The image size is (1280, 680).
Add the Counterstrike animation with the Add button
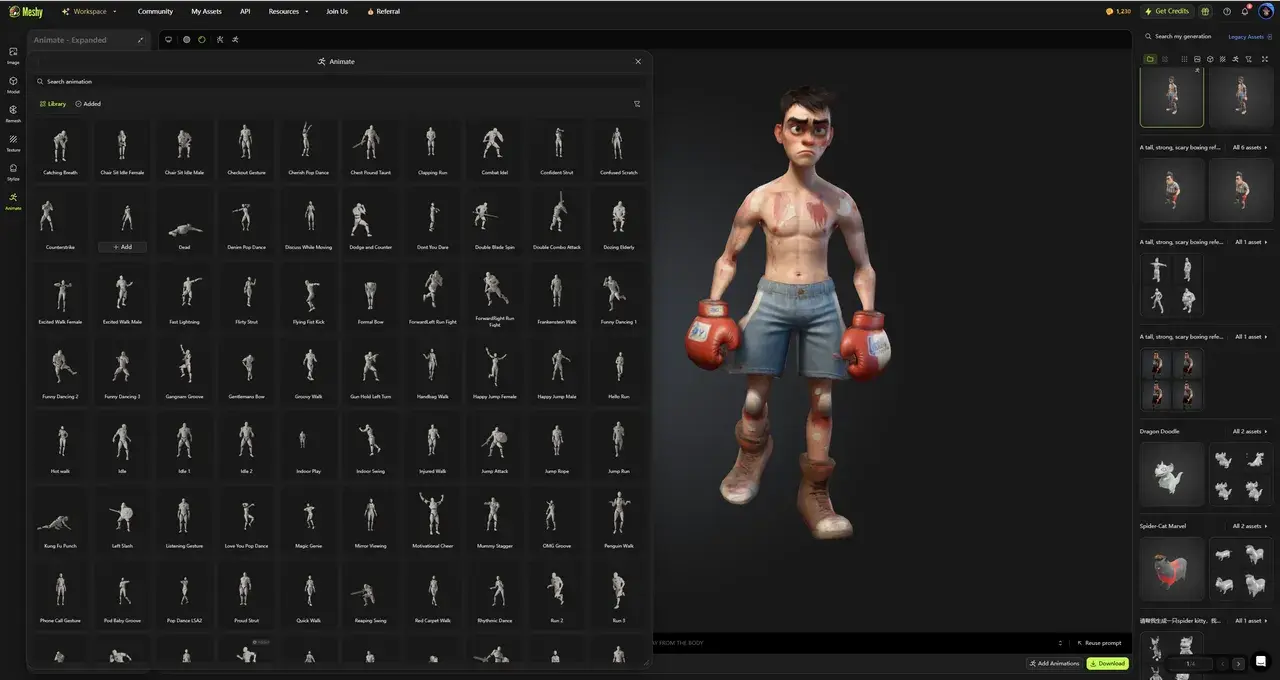point(122,247)
